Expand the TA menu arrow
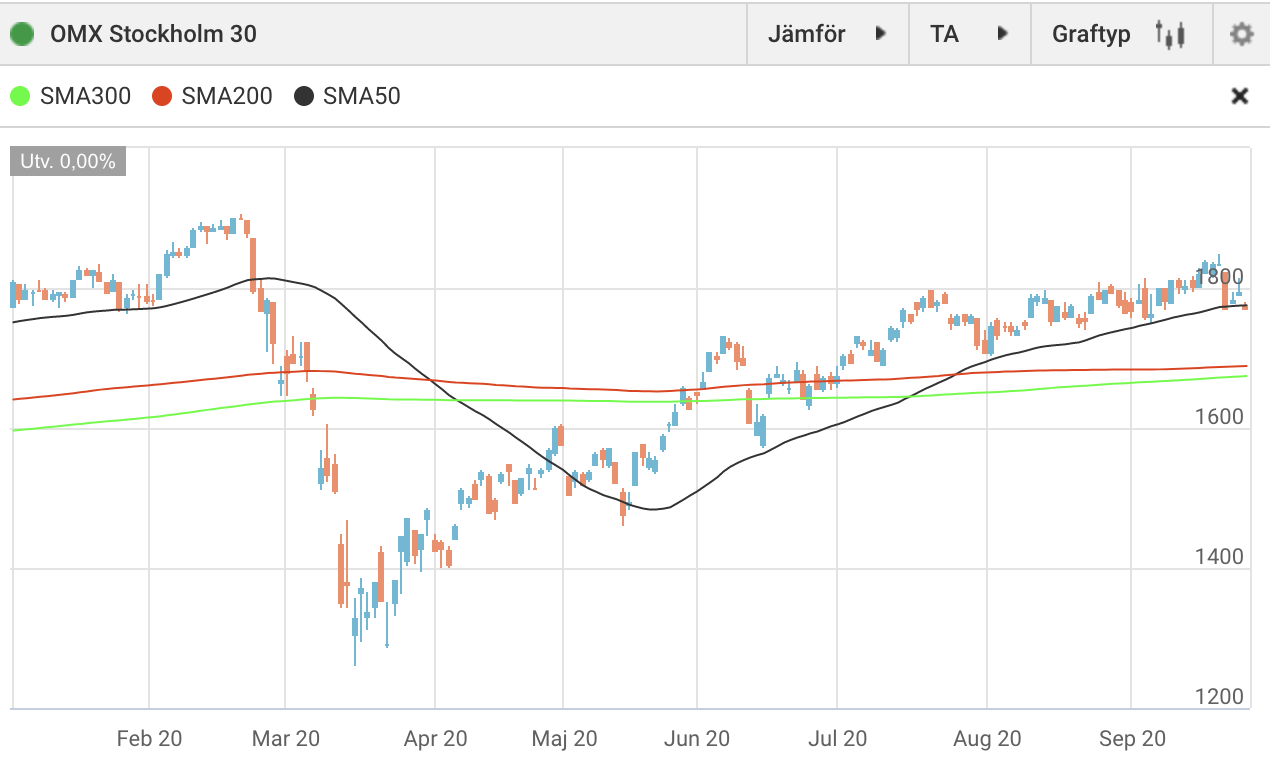This screenshot has width=1270, height=772. coord(1003,34)
